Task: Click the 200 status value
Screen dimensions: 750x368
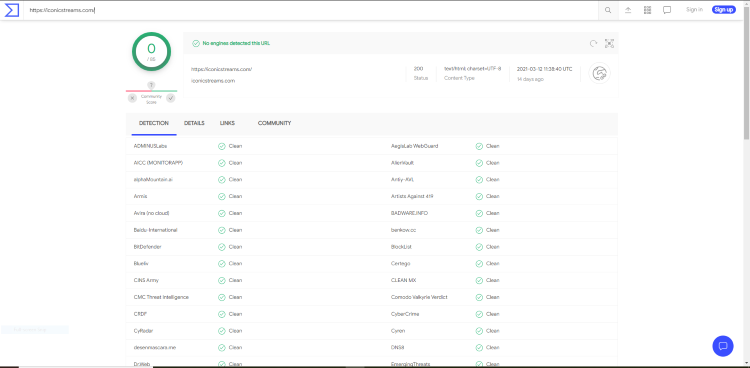Action: point(419,69)
